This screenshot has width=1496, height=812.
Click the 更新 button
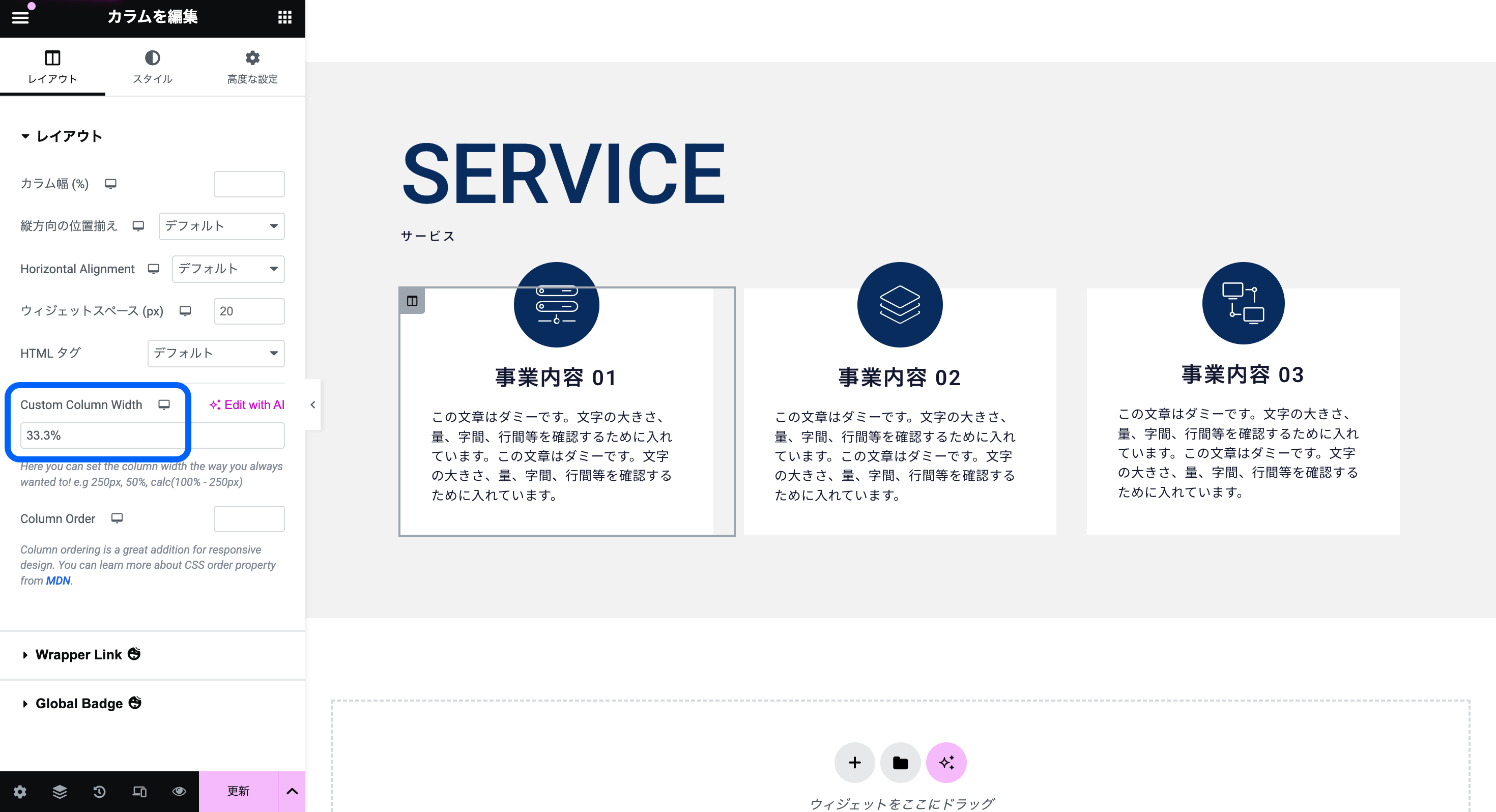(238, 791)
